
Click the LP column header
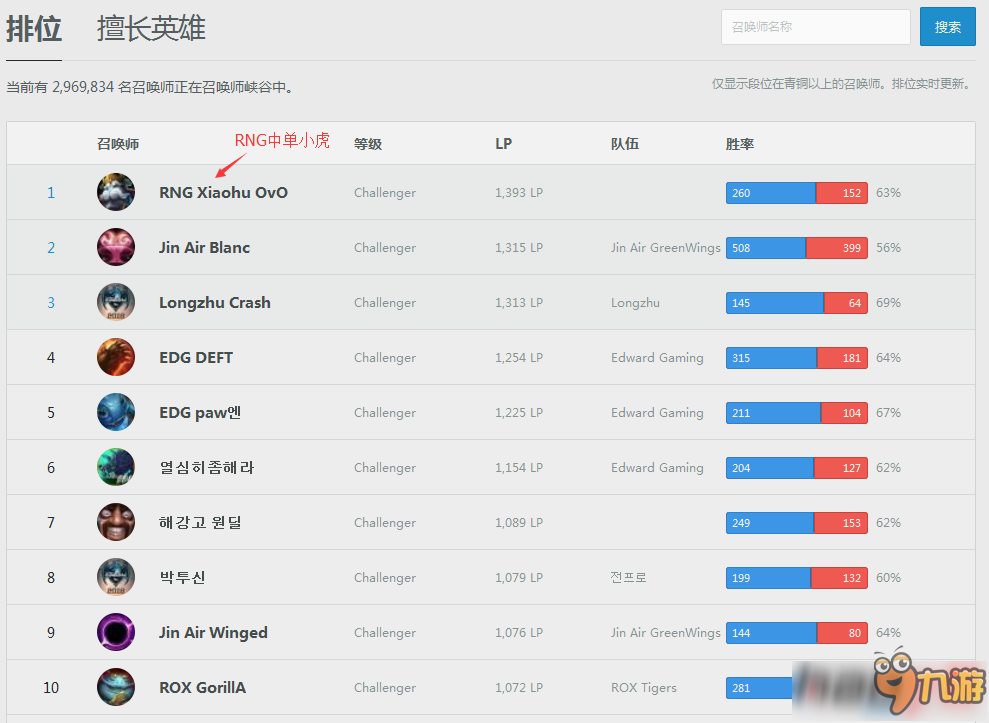point(503,144)
